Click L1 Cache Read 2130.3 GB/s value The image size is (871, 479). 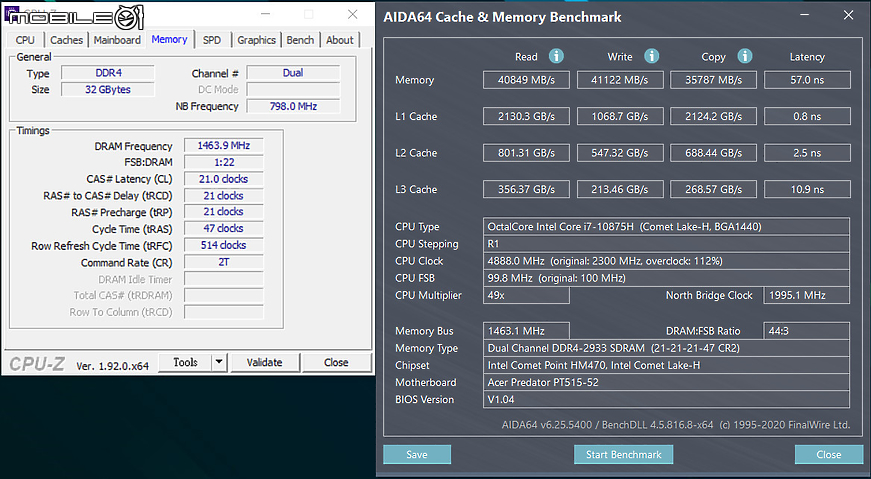coord(526,116)
